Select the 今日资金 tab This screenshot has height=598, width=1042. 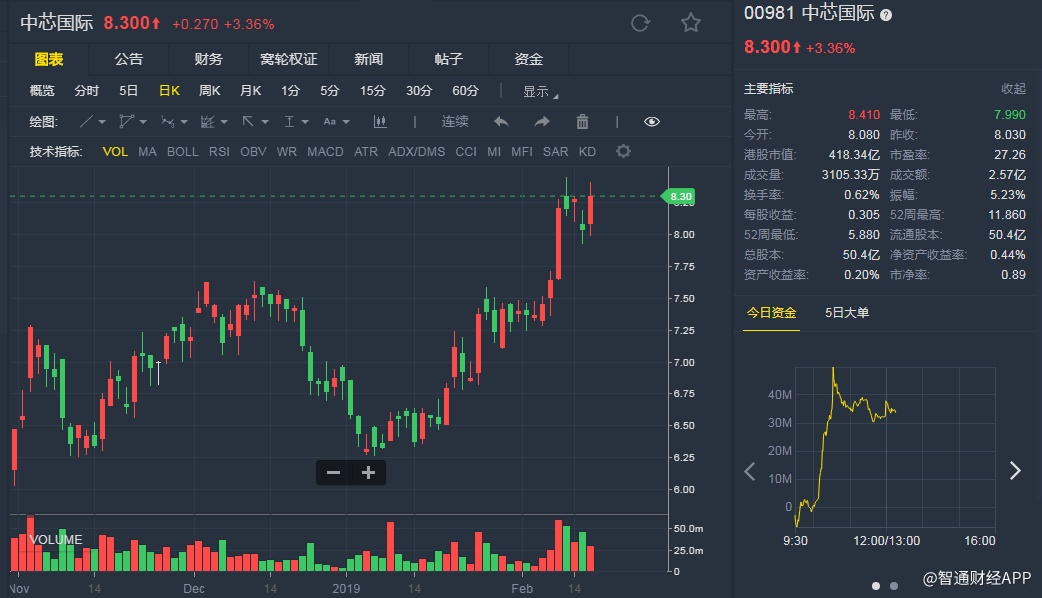(x=771, y=312)
